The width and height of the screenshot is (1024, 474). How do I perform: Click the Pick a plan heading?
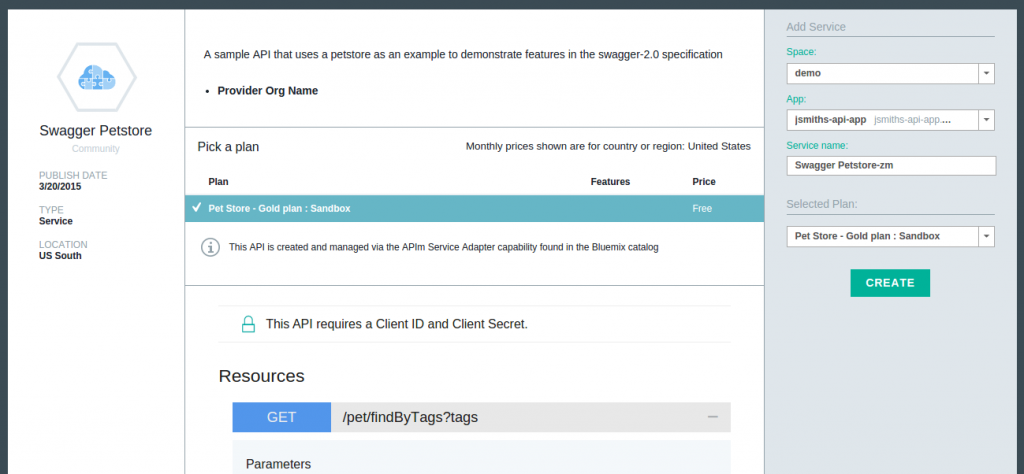229,147
